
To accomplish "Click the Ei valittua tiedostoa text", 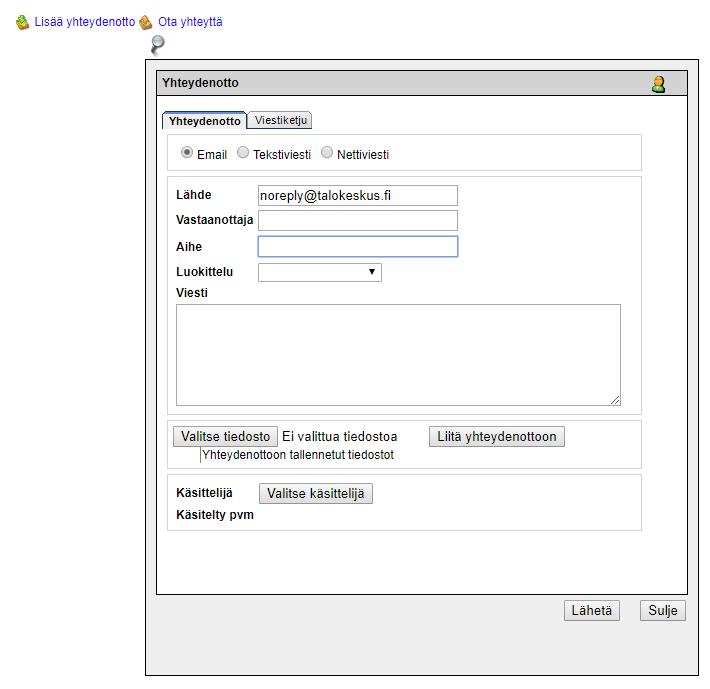I will (340, 436).
